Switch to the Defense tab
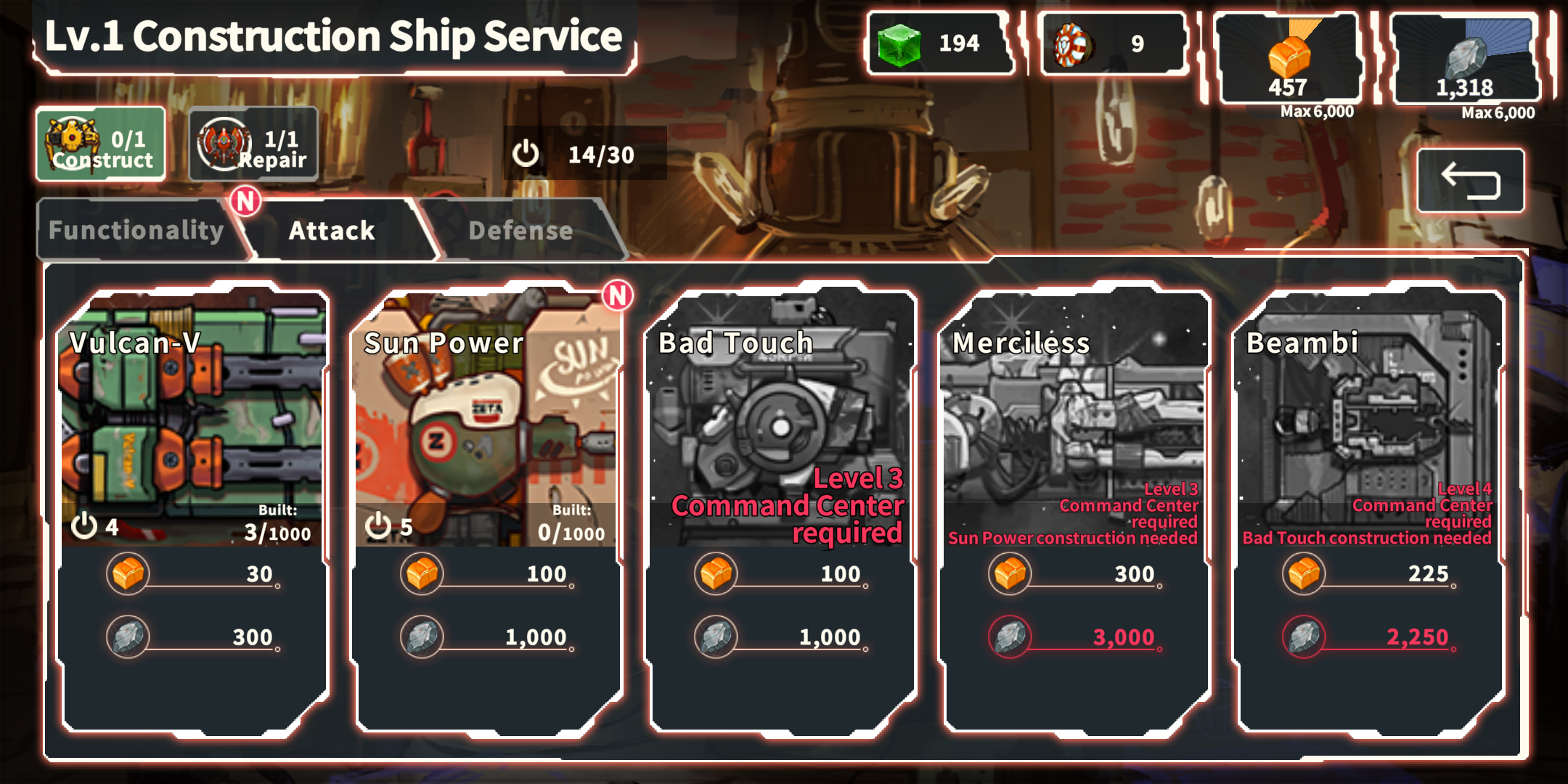1568x784 pixels. (x=521, y=230)
